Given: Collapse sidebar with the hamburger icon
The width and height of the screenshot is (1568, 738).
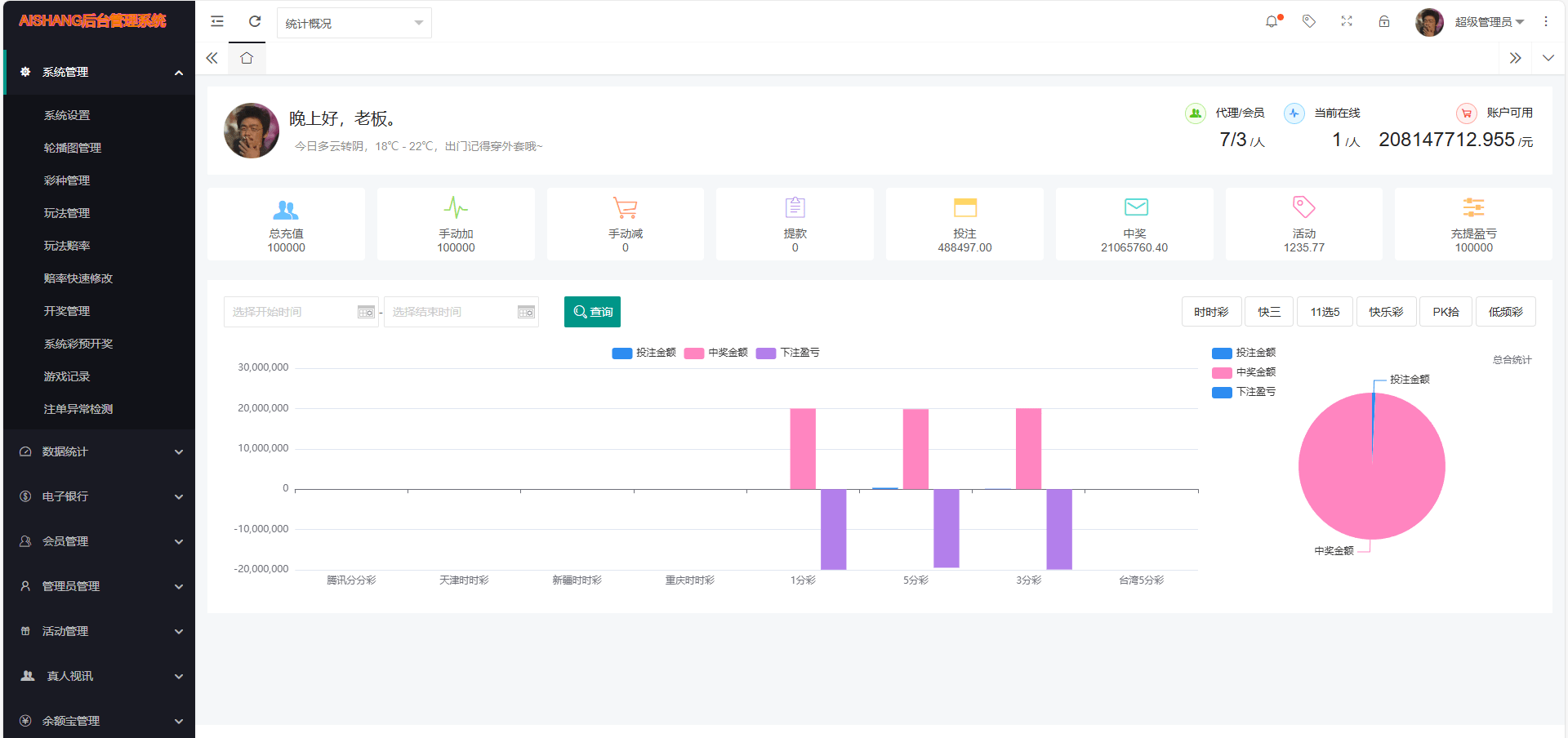Looking at the screenshot, I should tap(217, 22).
